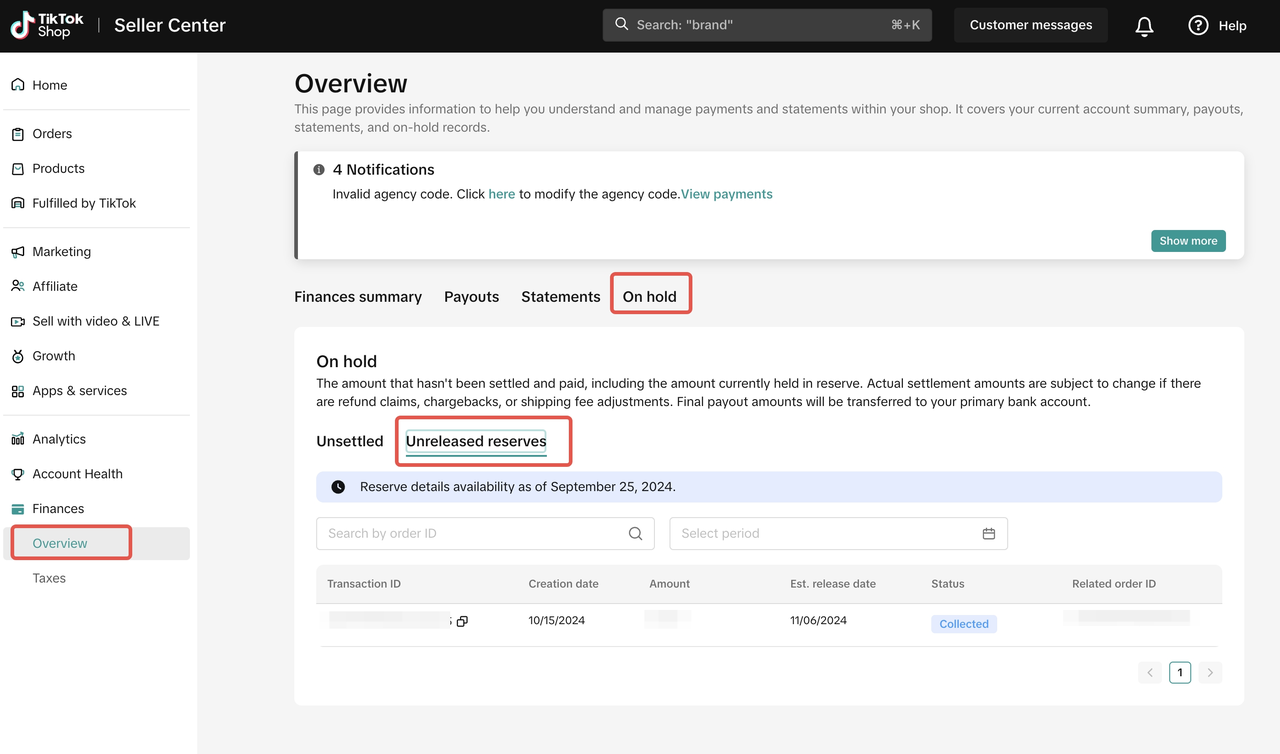1280x754 pixels.
Task: Open the Statements tab
Action: [x=560, y=297]
